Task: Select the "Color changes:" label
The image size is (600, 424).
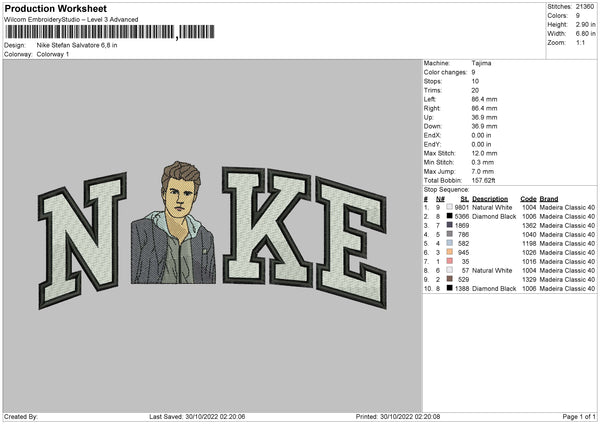Action: click(x=445, y=72)
